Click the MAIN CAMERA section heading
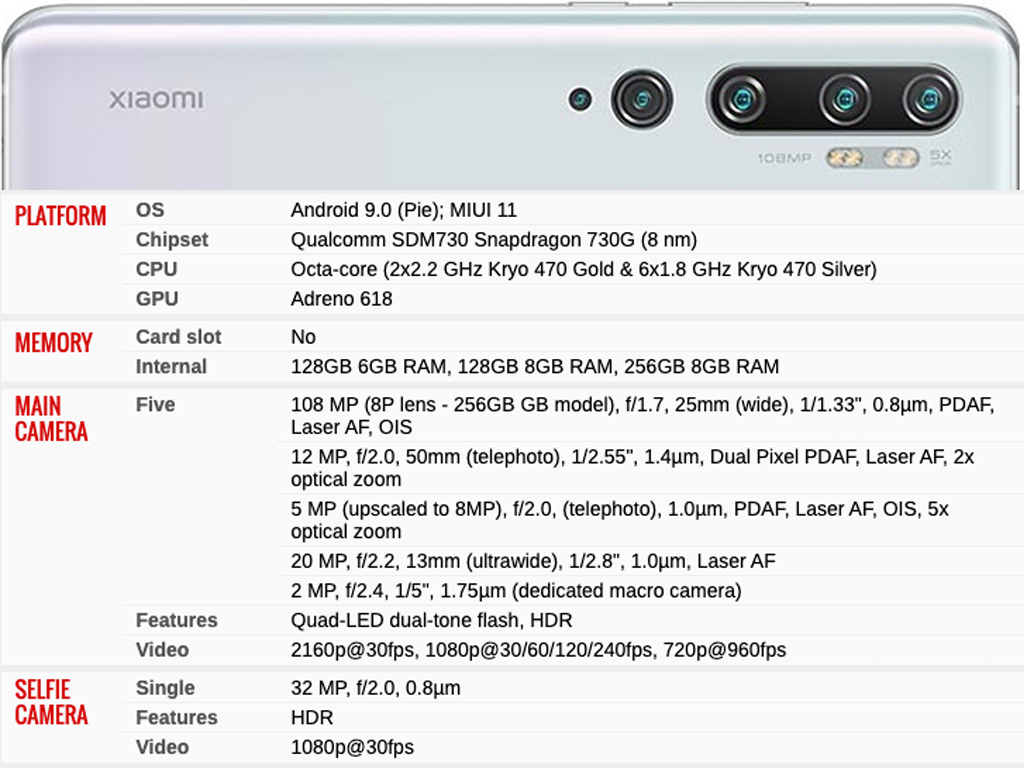This screenshot has height=768, width=1024. tap(51, 419)
